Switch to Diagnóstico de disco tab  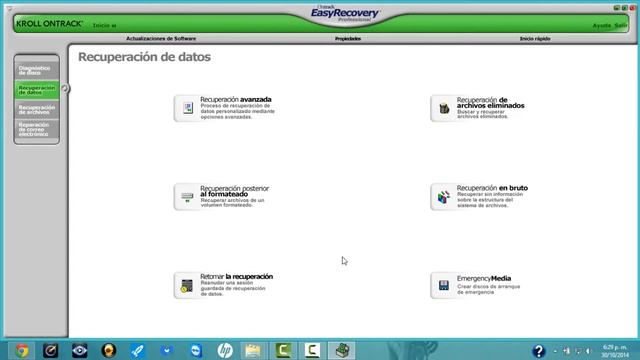tap(36, 70)
